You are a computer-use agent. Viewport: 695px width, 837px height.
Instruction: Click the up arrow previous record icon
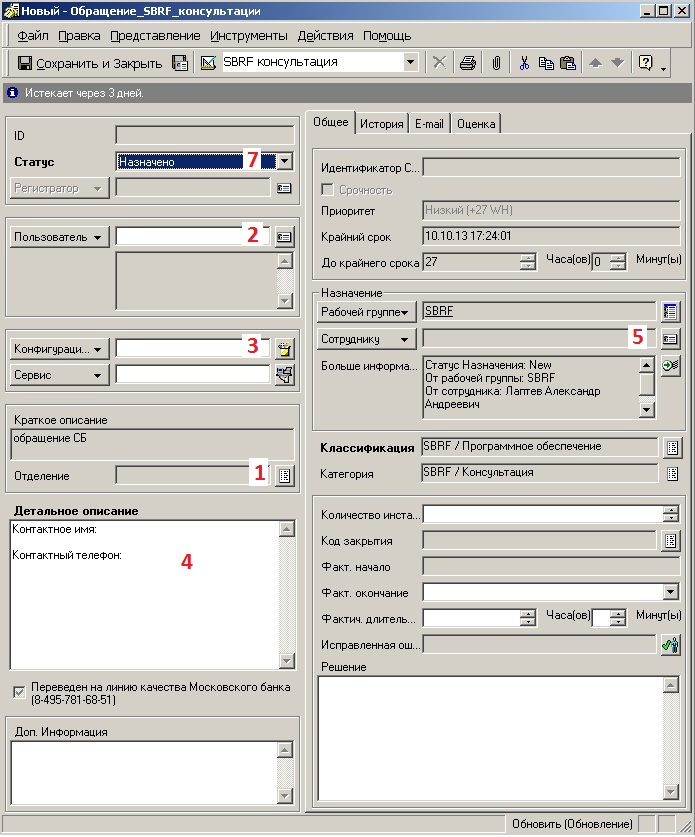pos(595,63)
